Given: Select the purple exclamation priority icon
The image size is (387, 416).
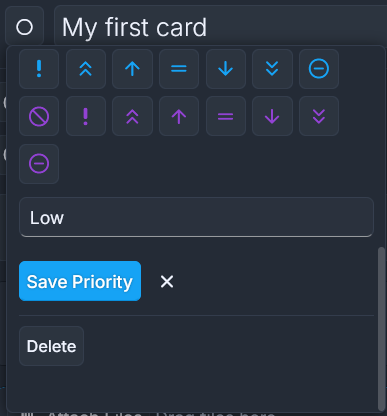Looking at the screenshot, I should (x=86, y=116).
